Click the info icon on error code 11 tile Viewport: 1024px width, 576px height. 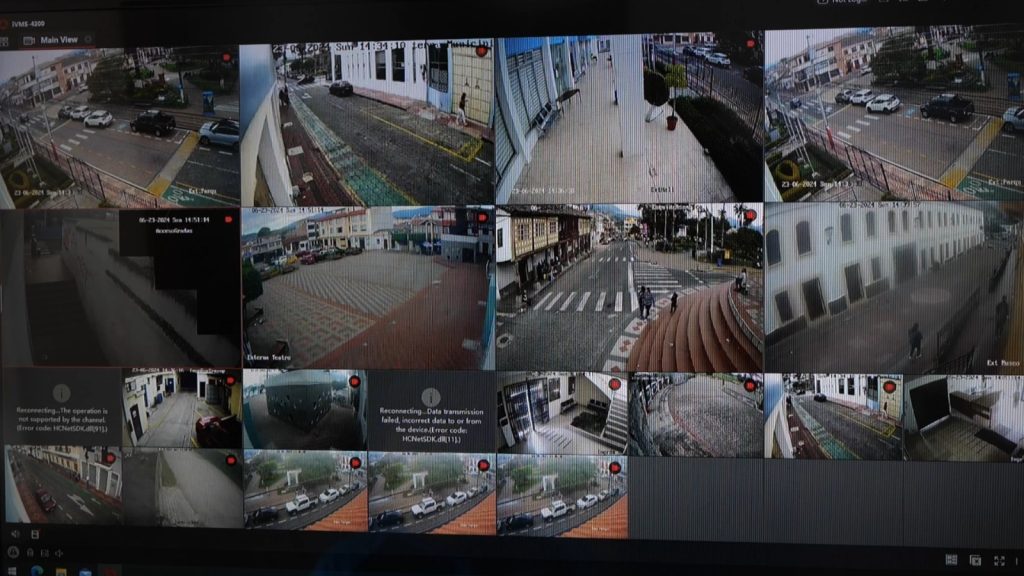(431, 396)
